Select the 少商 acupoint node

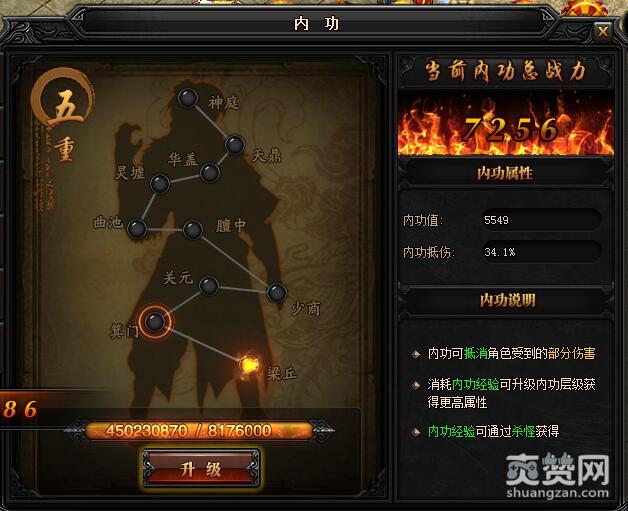pos(277,292)
